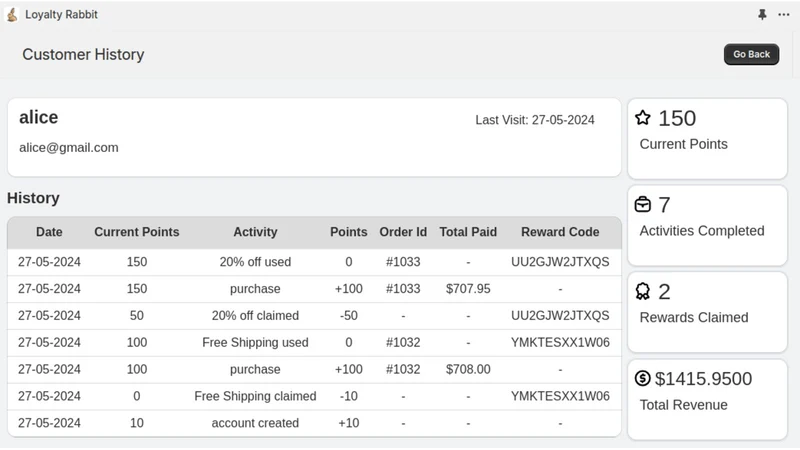
Task: Select the Reward Code column header
Action: click(x=560, y=232)
